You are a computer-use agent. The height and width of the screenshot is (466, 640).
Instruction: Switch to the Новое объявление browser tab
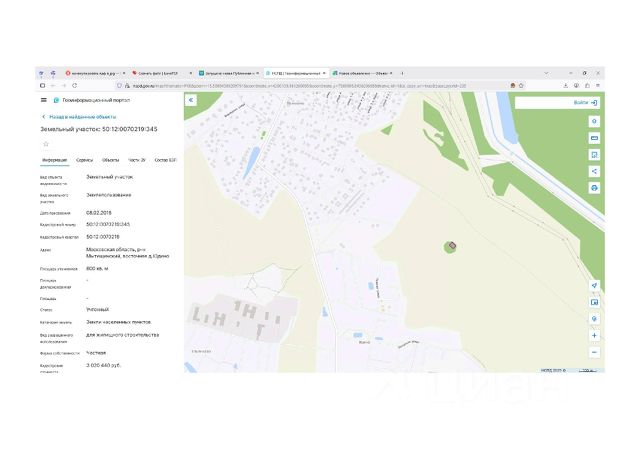362,73
